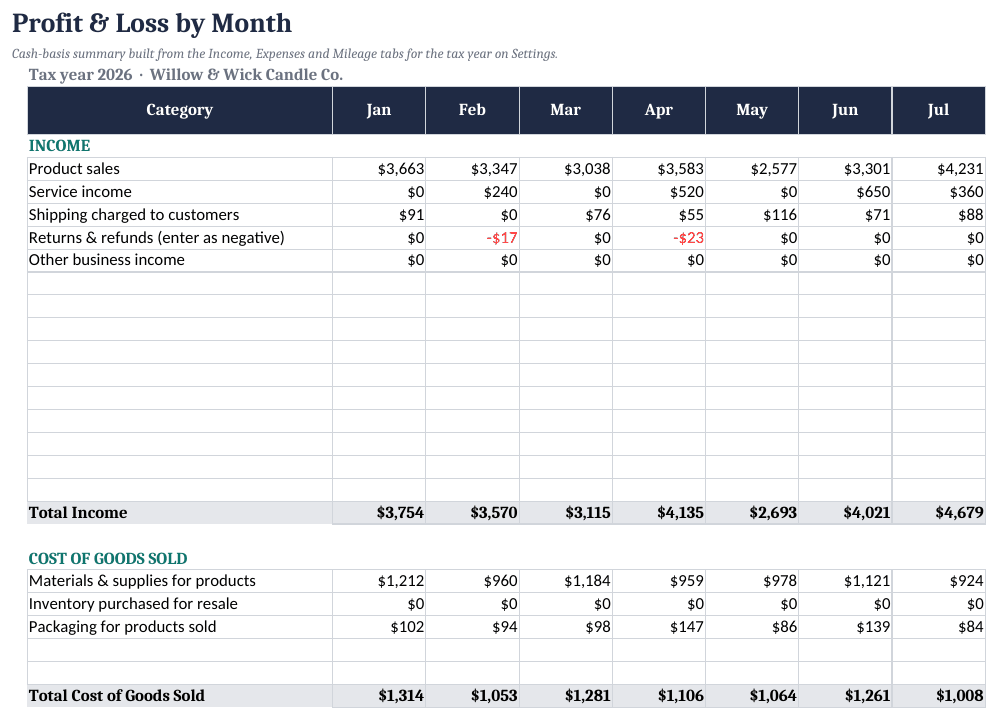This screenshot has width=998, height=720.
Task: Click Mar Materials & supplies cell $1,184
Action: (x=566, y=581)
